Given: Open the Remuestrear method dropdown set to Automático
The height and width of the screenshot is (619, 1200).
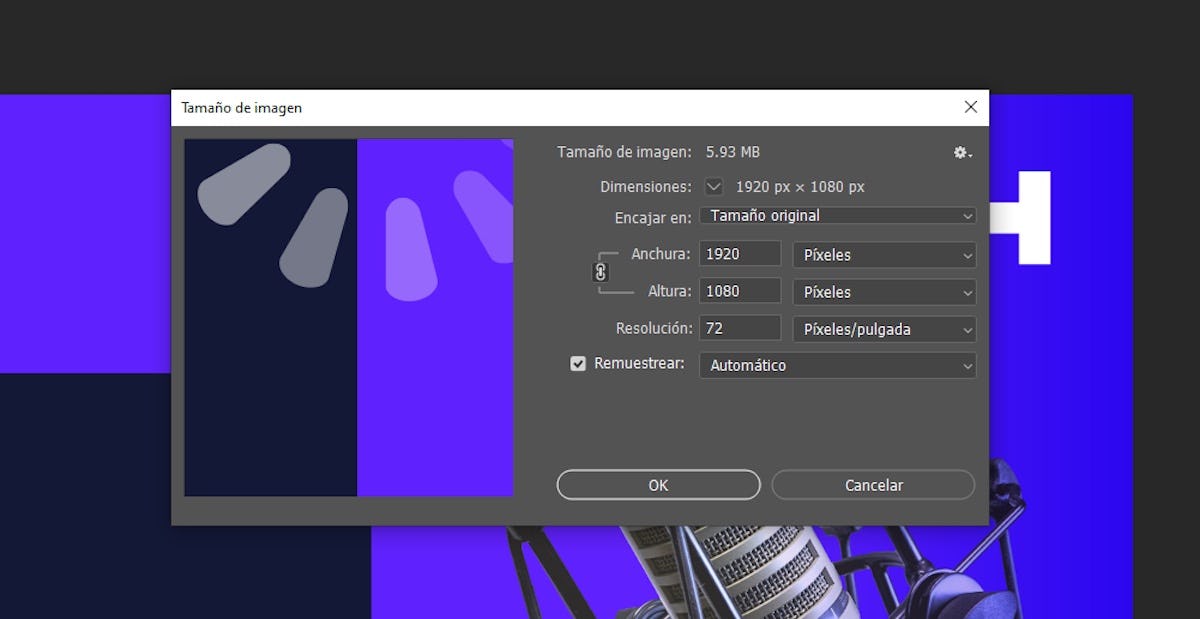Looking at the screenshot, I should [837, 366].
